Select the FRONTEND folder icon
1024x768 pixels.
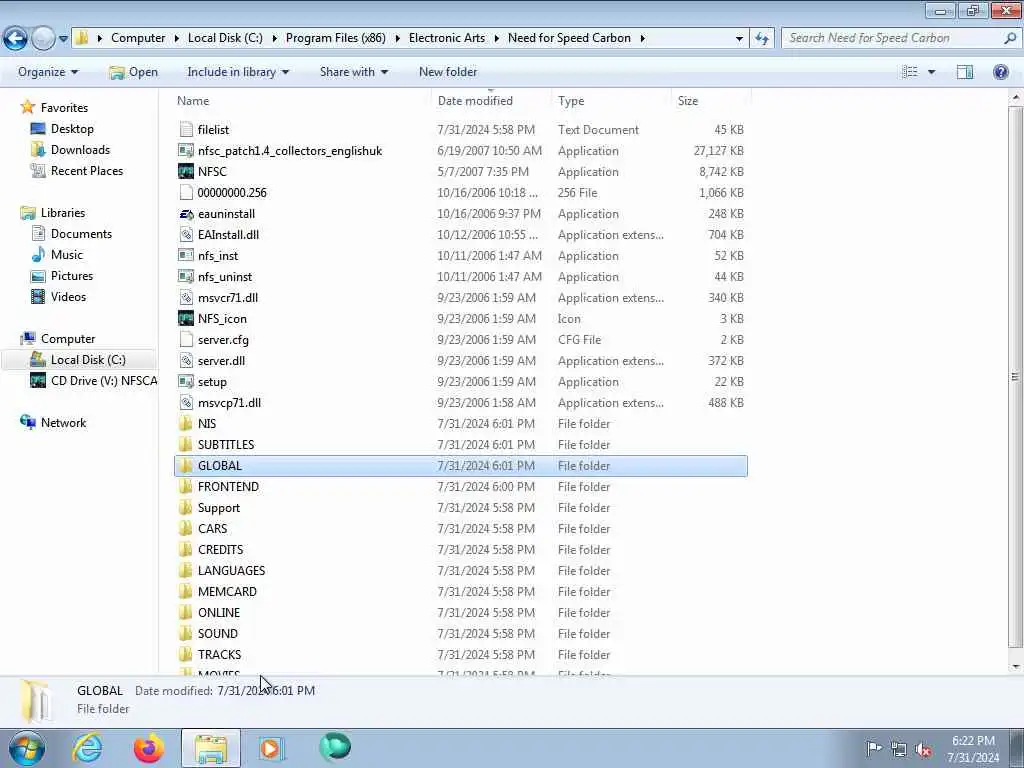(186, 487)
